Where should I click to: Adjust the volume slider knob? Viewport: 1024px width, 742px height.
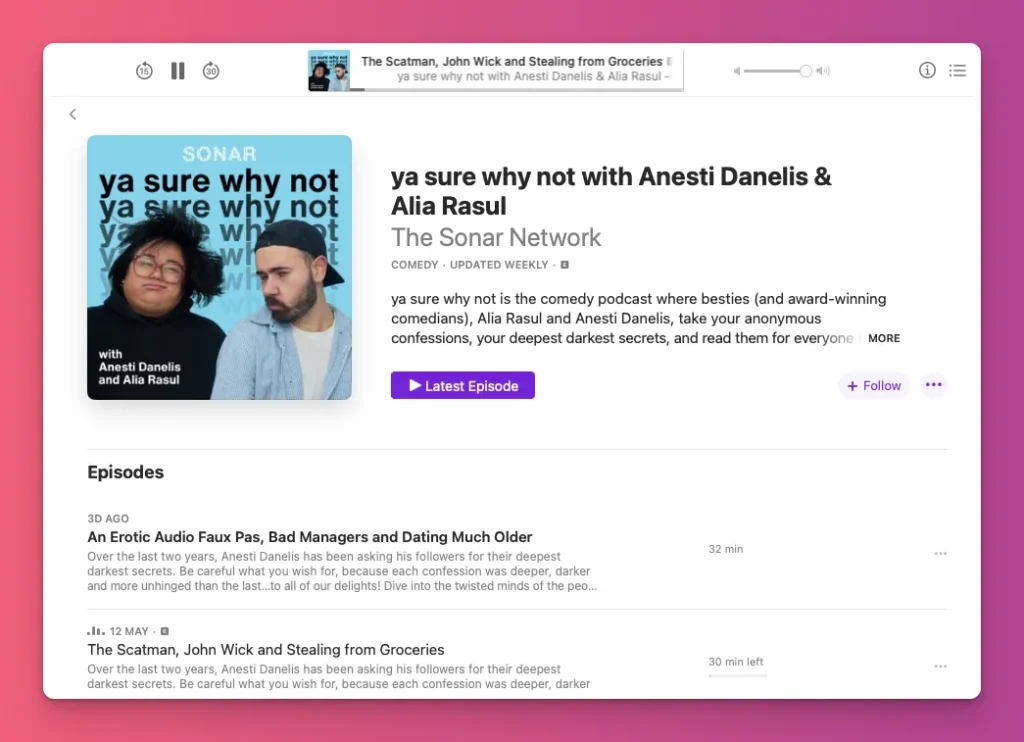point(805,71)
